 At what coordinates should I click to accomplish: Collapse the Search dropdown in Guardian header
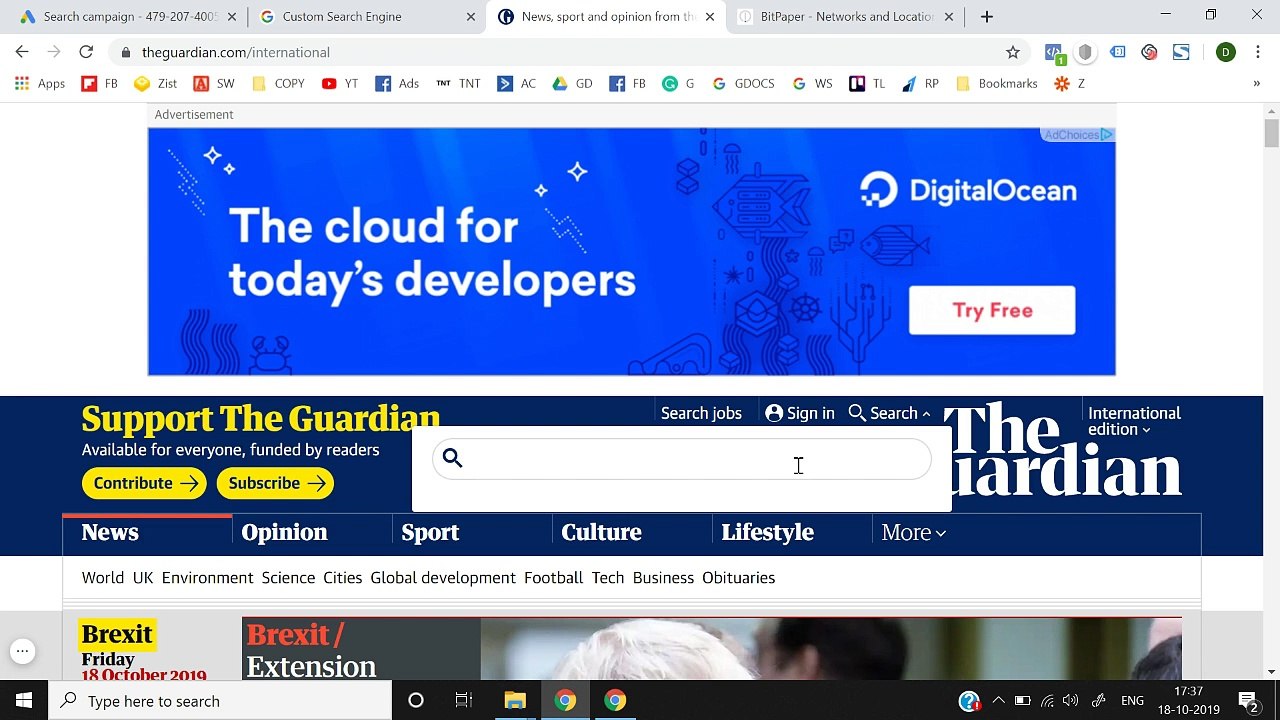coord(889,413)
